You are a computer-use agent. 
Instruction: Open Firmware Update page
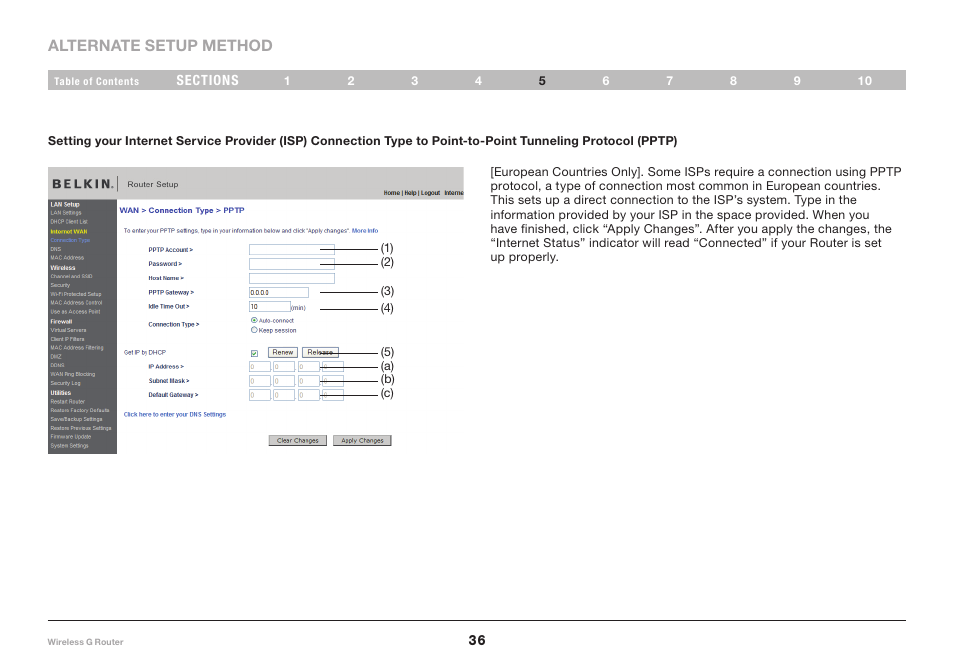click(x=71, y=437)
